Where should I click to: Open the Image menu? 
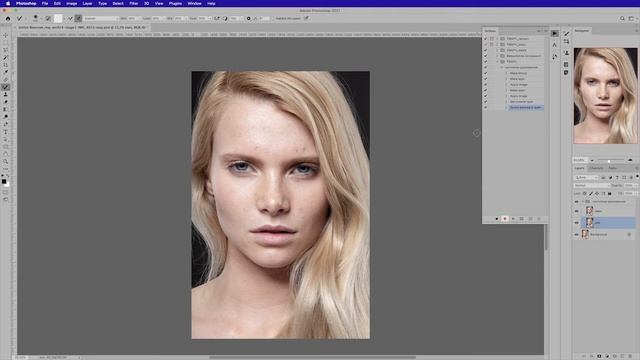(71, 3)
